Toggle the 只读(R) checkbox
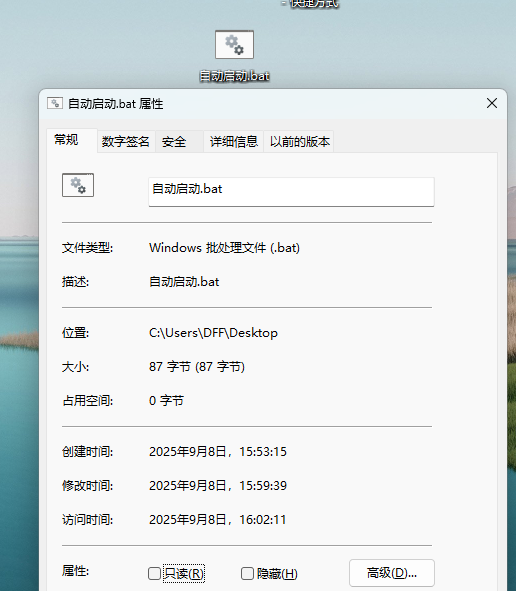Screen dimensions: 516x591 (x=154, y=574)
